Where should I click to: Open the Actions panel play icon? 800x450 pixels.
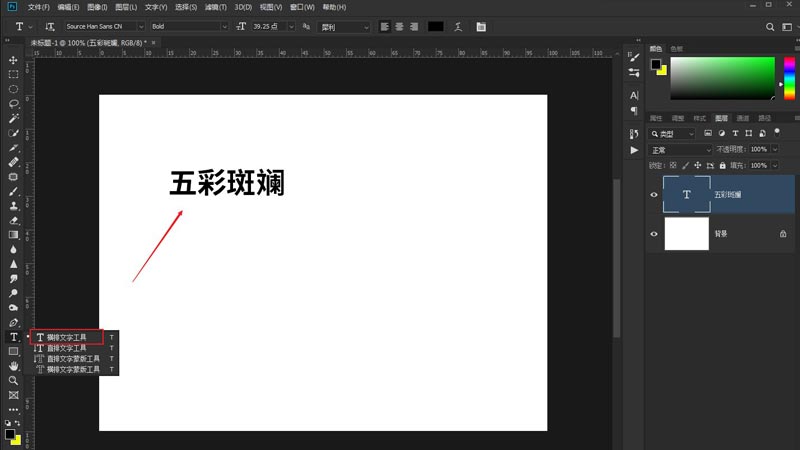click(x=634, y=151)
